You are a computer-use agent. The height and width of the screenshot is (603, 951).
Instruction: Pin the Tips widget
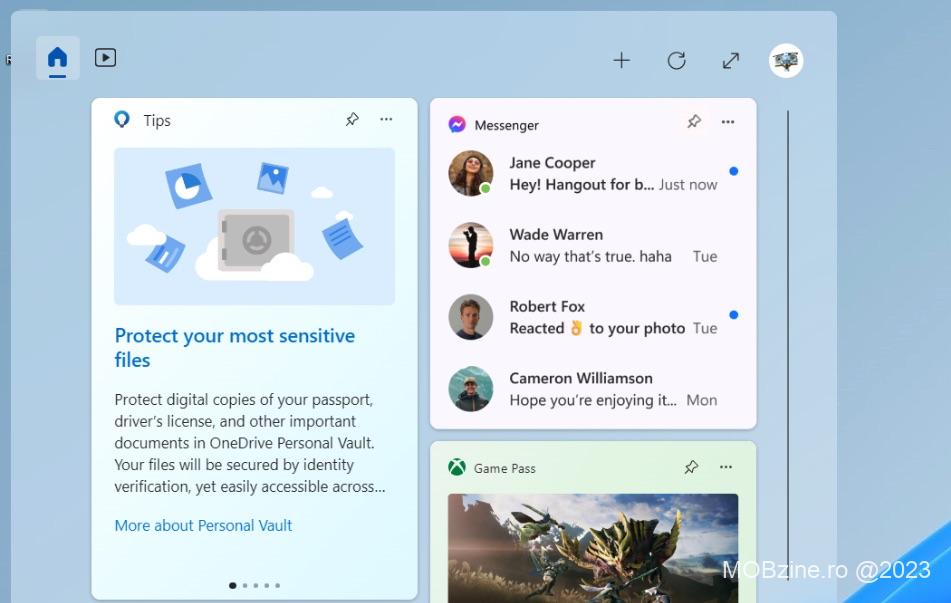(352, 120)
